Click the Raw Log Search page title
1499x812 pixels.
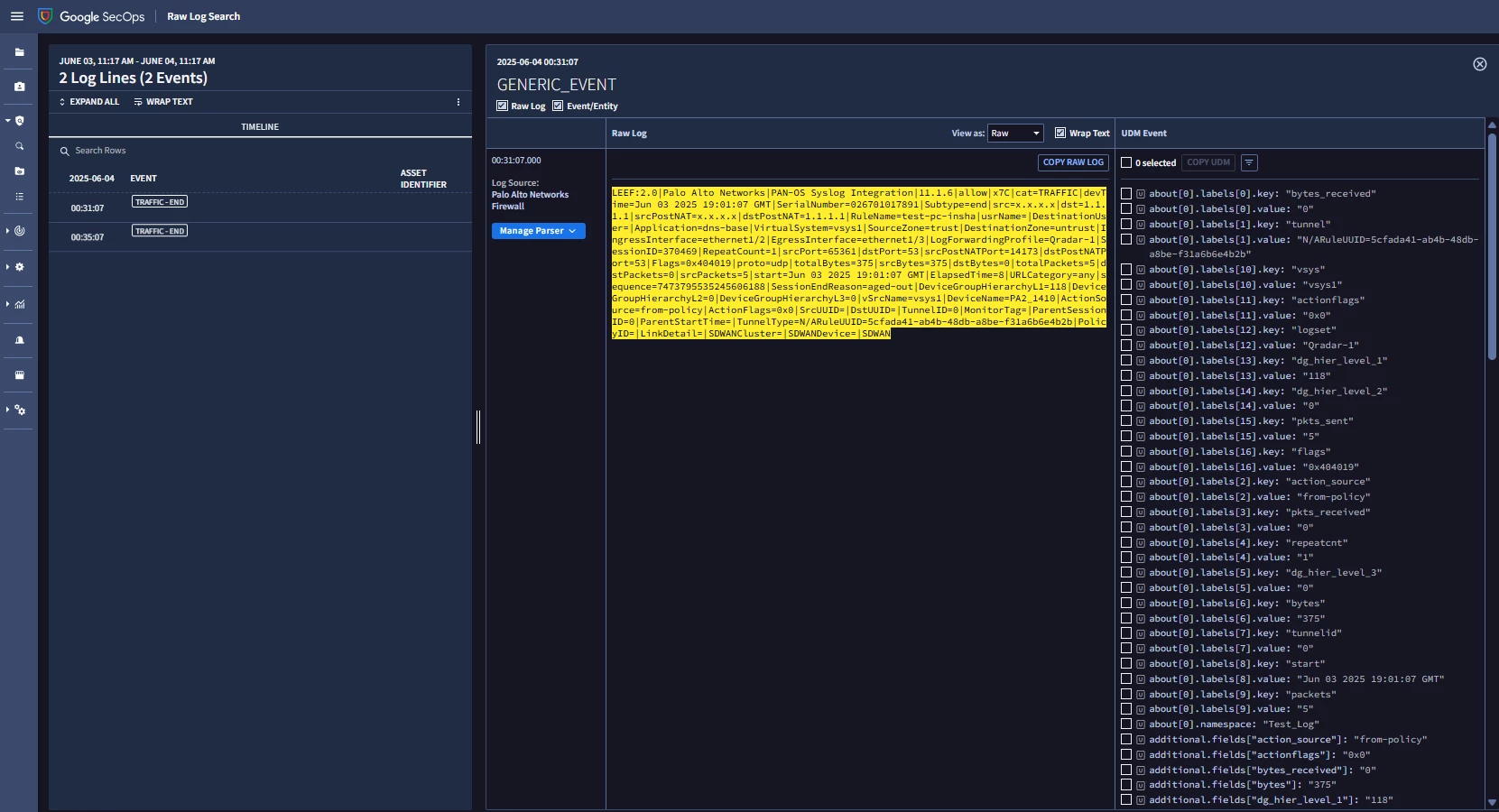coord(203,16)
